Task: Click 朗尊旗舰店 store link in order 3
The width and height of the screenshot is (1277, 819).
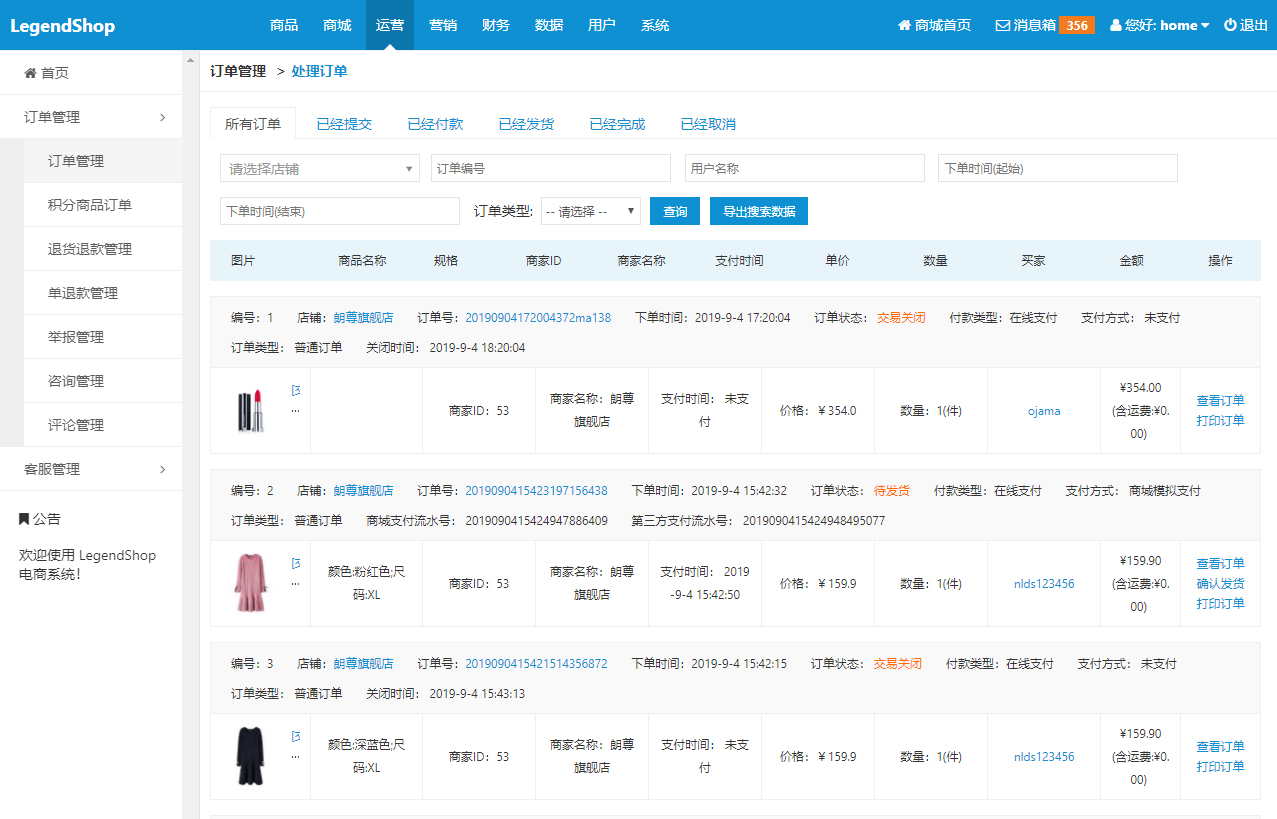Action: pos(364,664)
